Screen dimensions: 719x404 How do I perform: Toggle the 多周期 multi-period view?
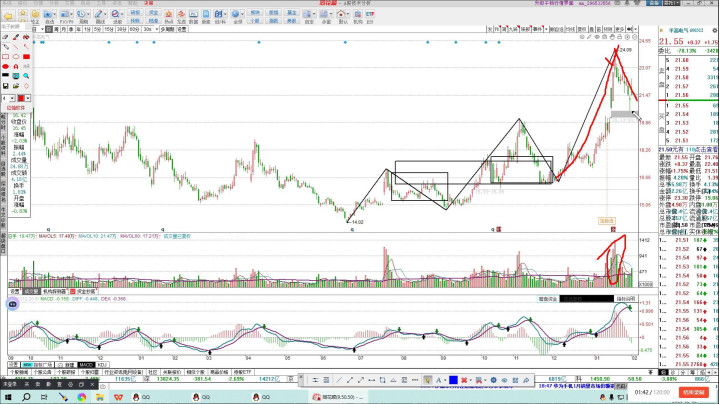pos(166,31)
